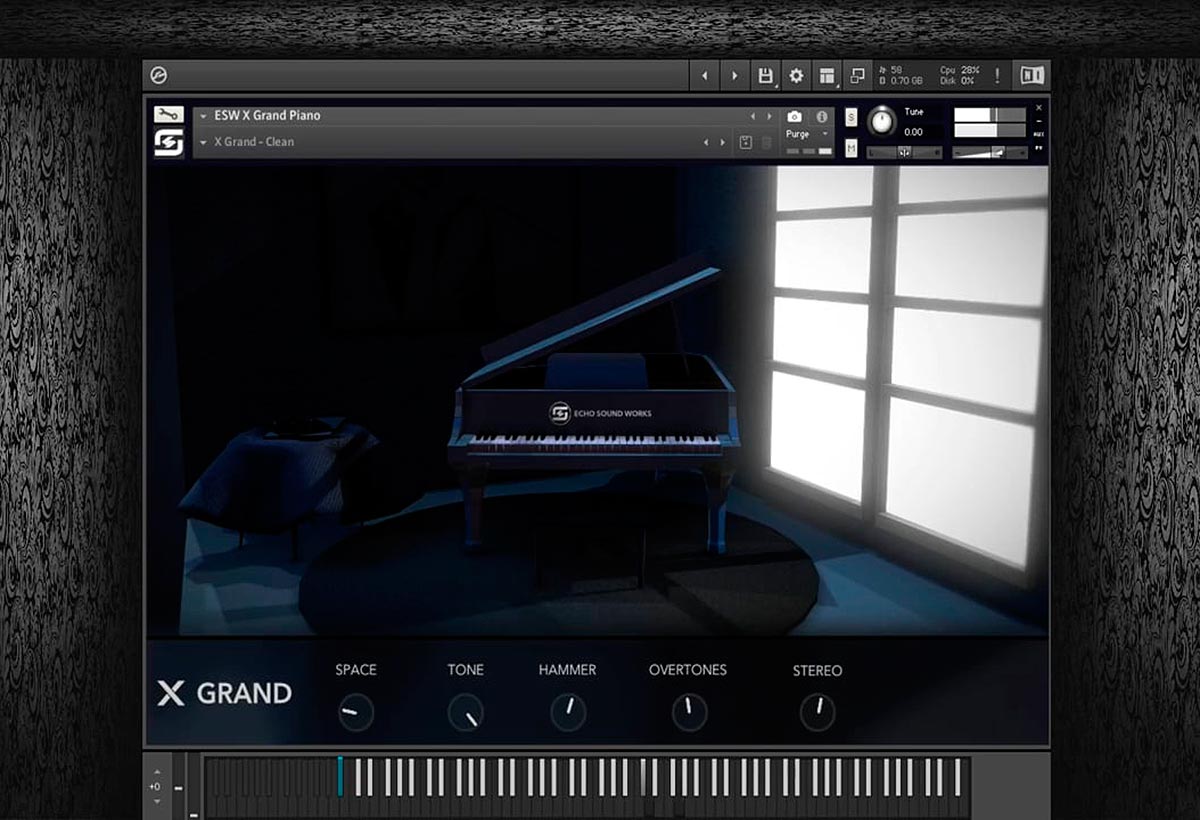Open the save floppy disk menu
Viewport: 1200px width, 820px height.
click(x=766, y=76)
